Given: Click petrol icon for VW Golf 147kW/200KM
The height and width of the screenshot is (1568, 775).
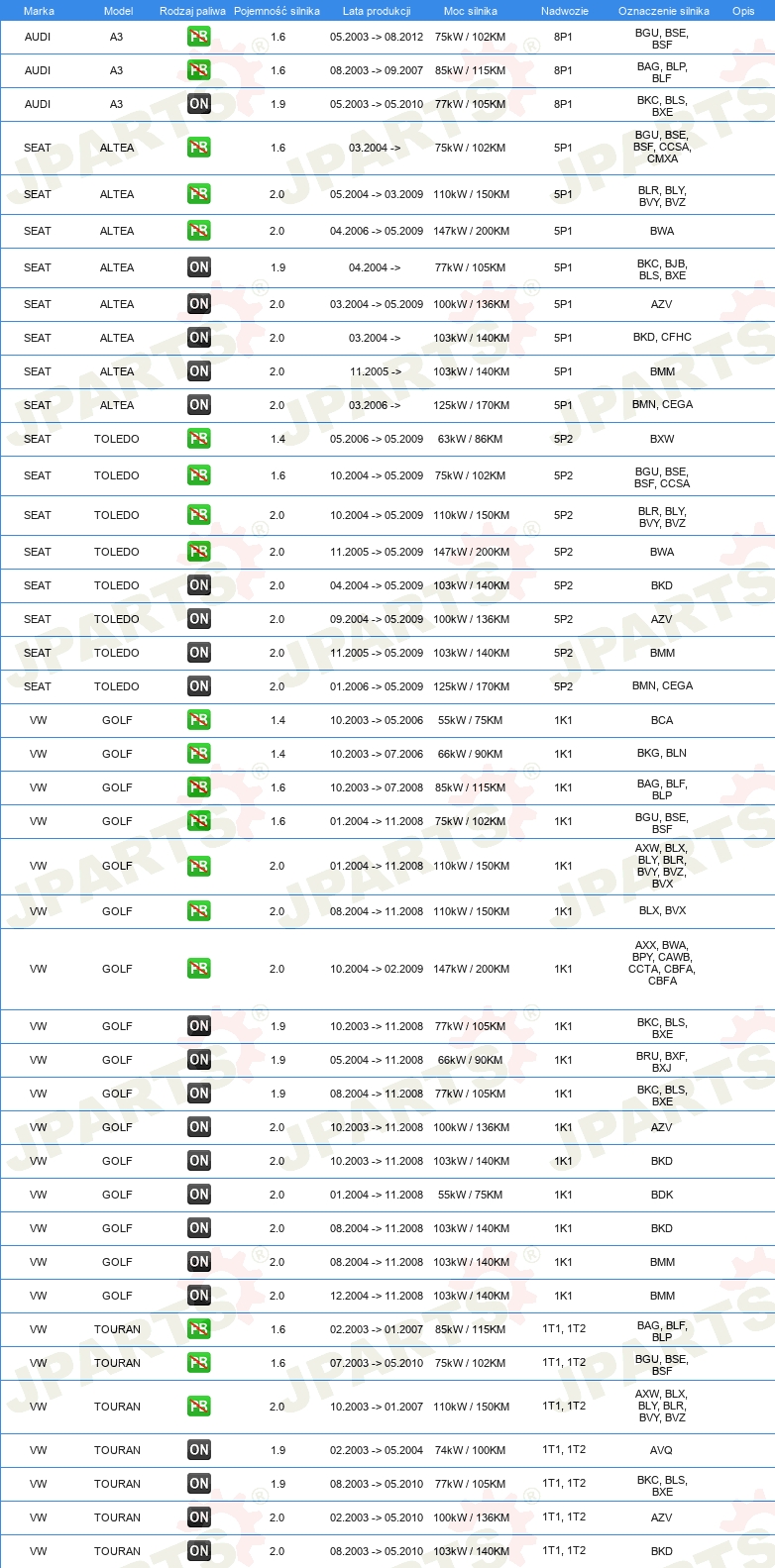Looking at the screenshot, I should coord(199,969).
